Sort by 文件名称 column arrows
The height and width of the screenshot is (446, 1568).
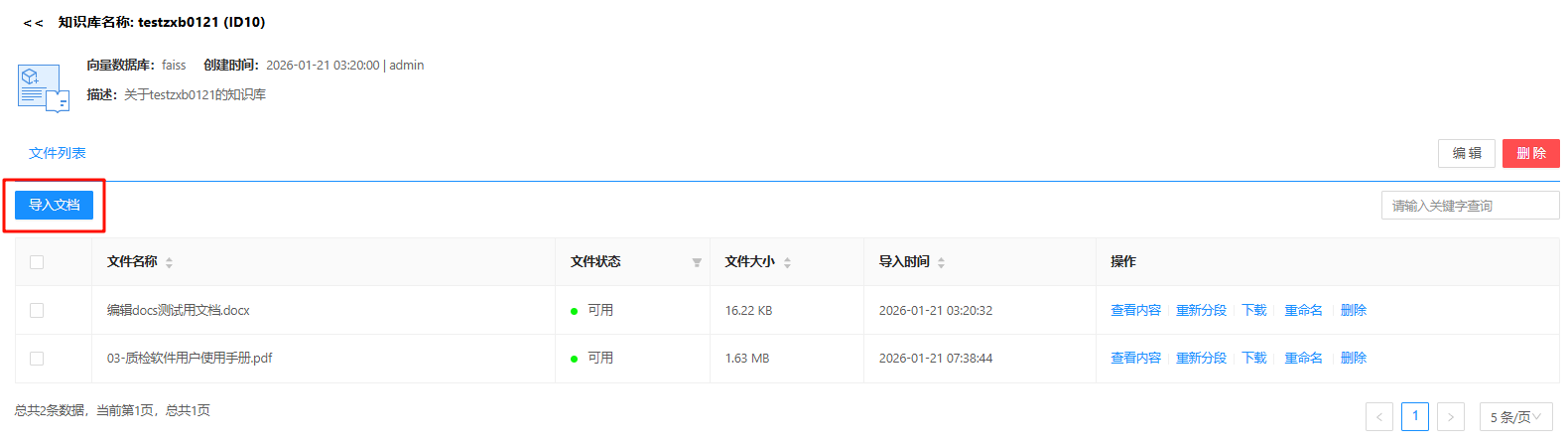[x=170, y=262]
